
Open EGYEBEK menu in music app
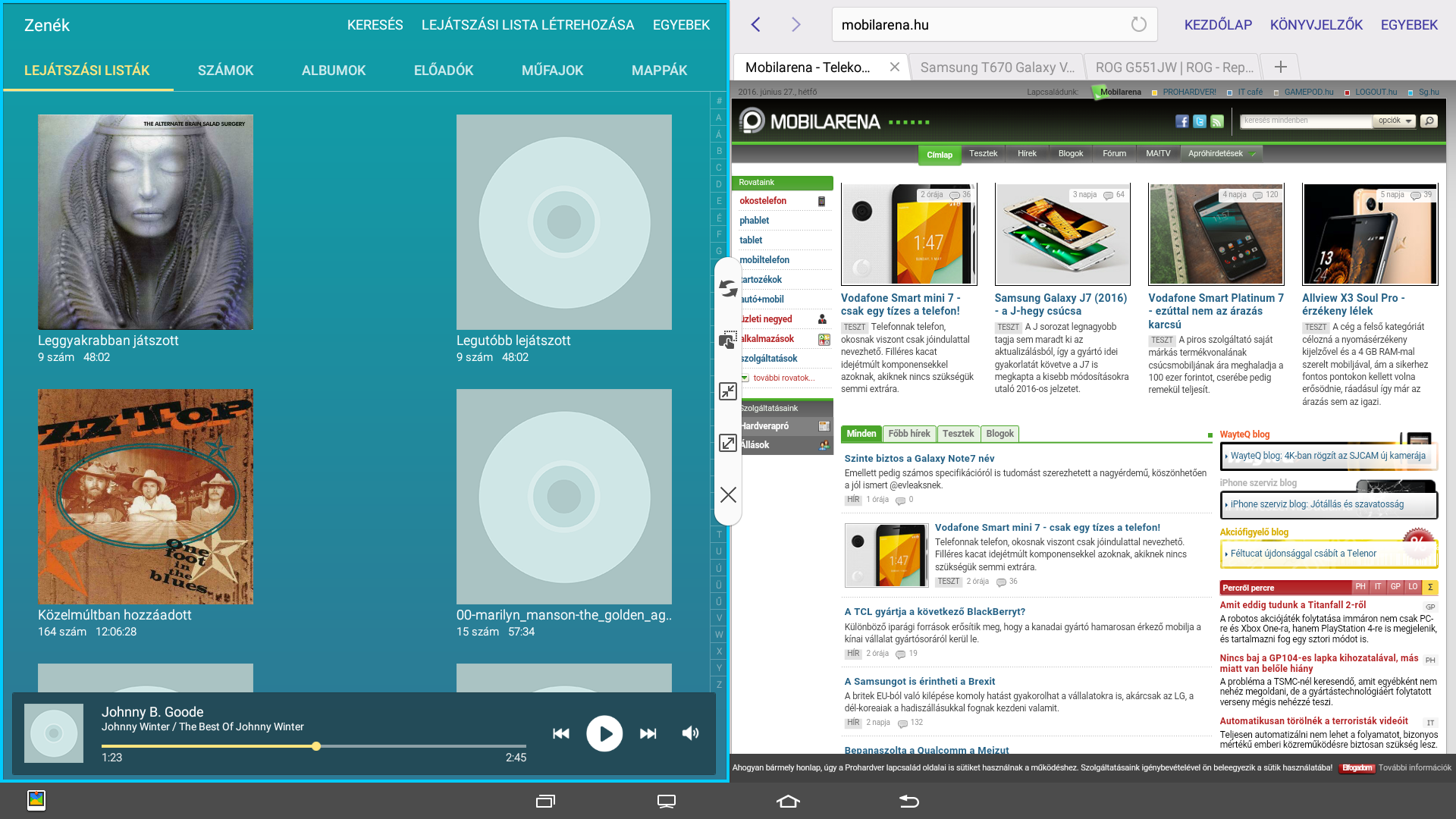click(x=681, y=25)
